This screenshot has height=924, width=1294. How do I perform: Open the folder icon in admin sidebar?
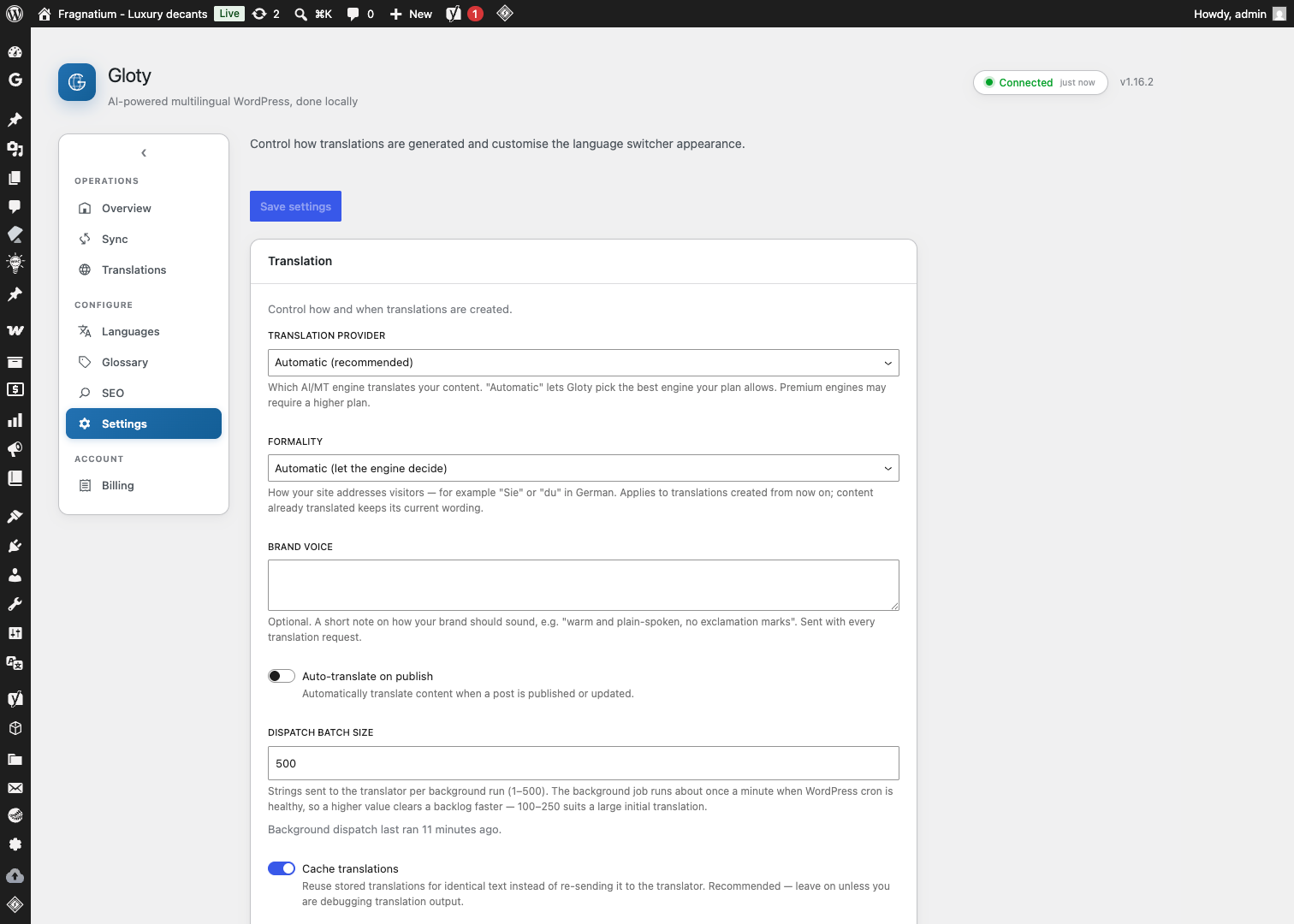pyautogui.click(x=15, y=758)
